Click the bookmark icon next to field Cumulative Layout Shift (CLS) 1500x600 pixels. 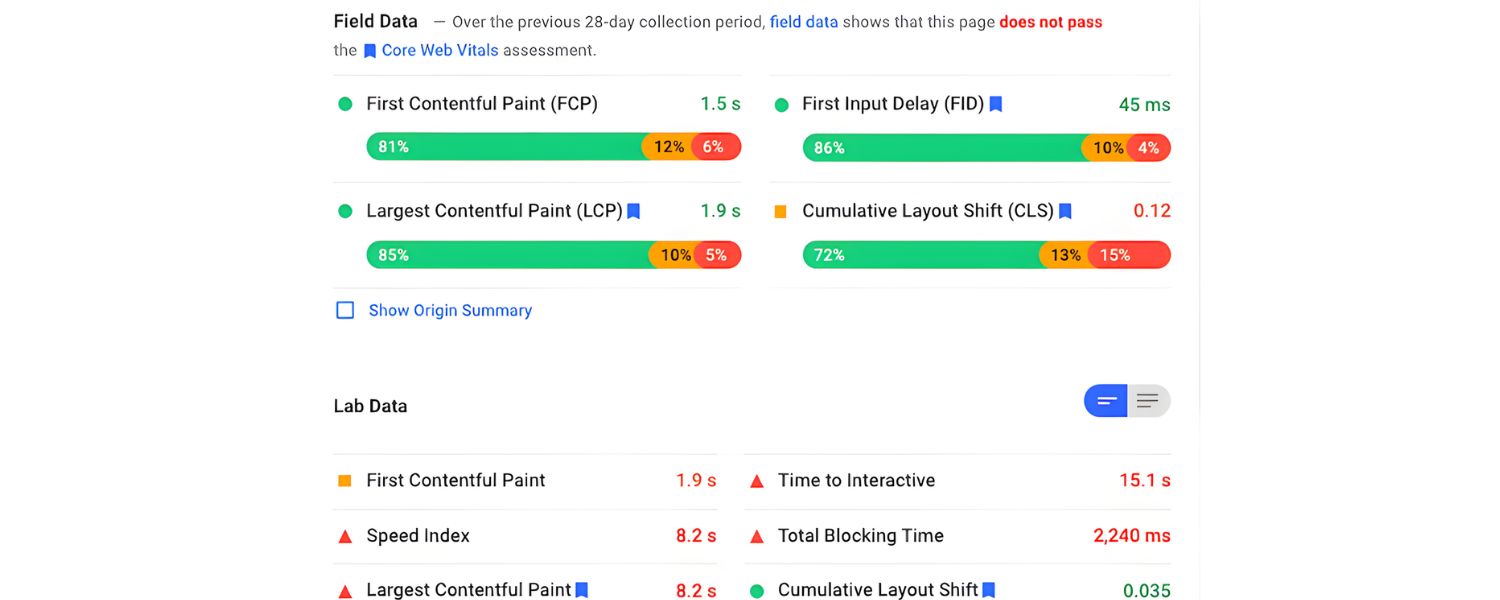point(1065,211)
